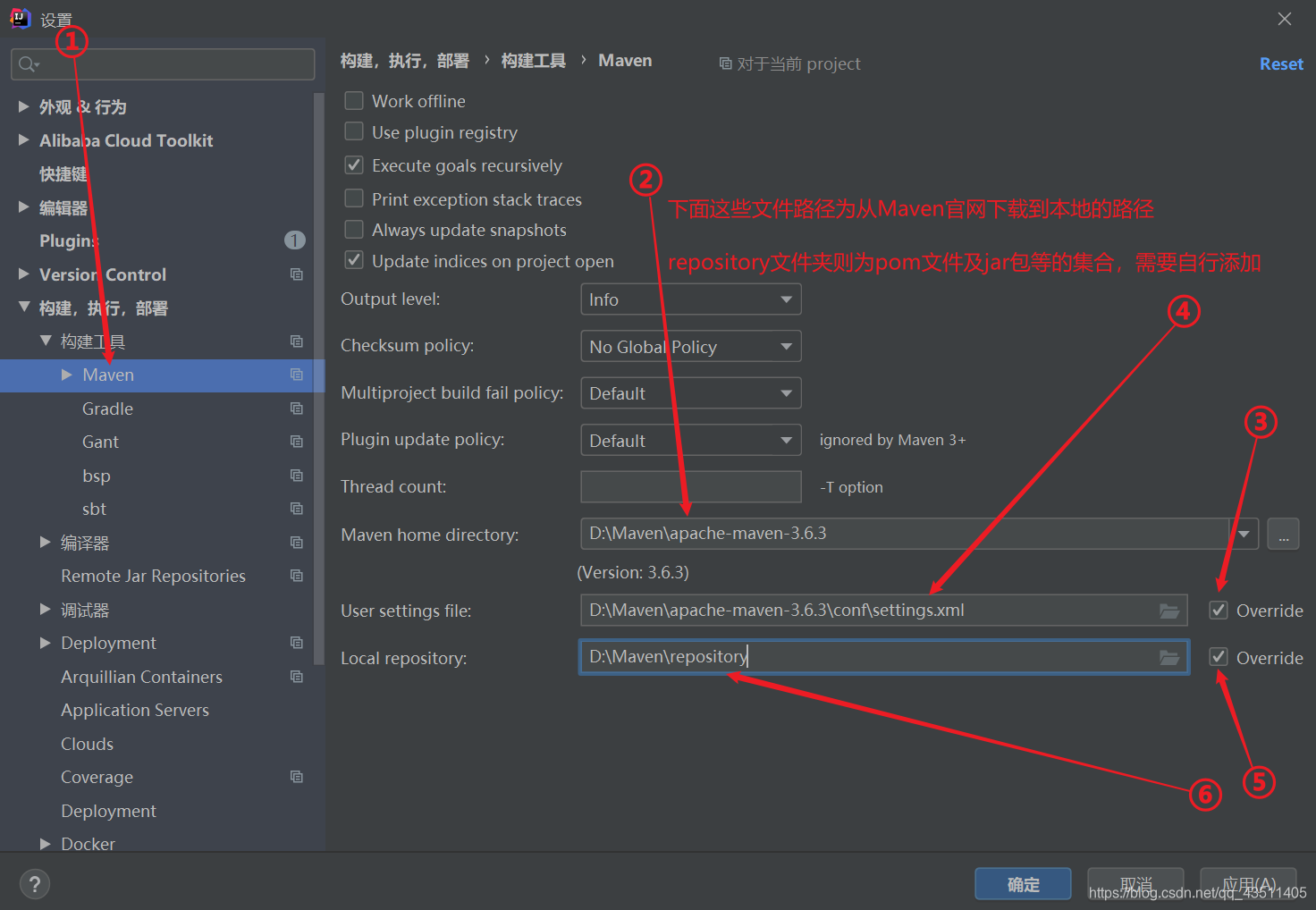The image size is (1316, 910).
Task: Click the IntelliJ IDEA logo in title bar
Action: [x=20, y=18]
